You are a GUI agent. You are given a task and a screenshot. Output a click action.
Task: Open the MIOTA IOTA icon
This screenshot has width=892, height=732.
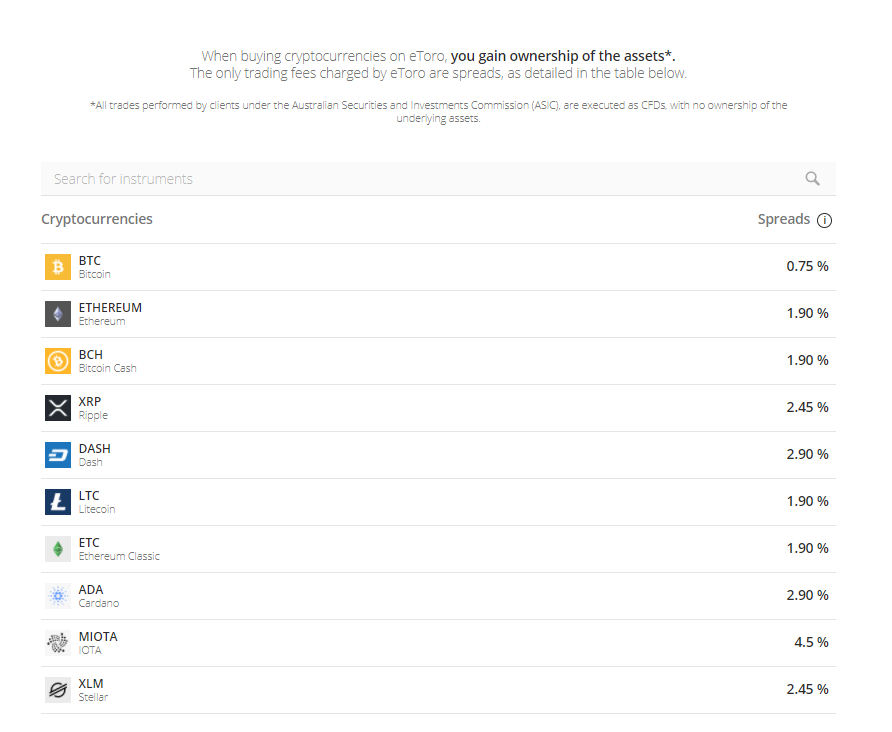click(58, 643)
